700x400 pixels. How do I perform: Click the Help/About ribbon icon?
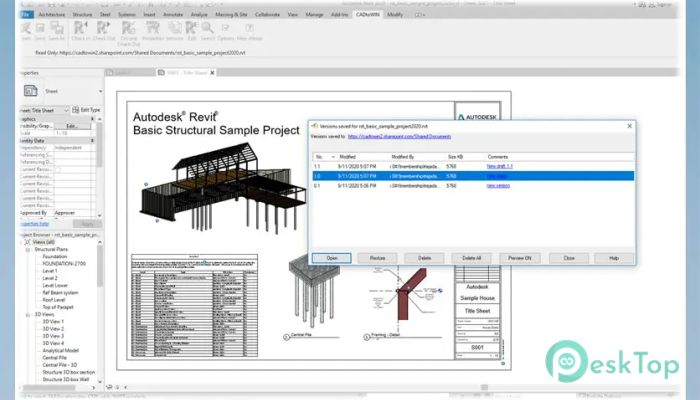(x=249, y=28)
